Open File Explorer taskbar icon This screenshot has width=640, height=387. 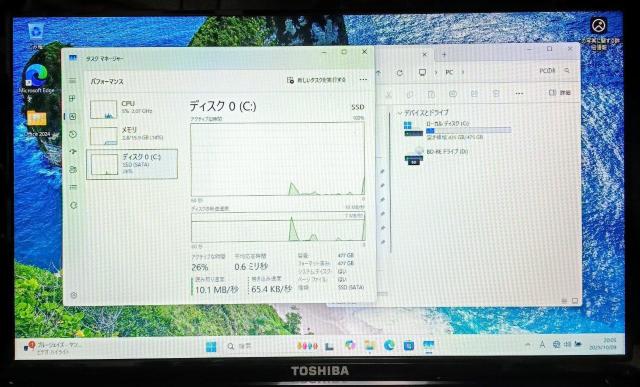(x=370, y=346)
